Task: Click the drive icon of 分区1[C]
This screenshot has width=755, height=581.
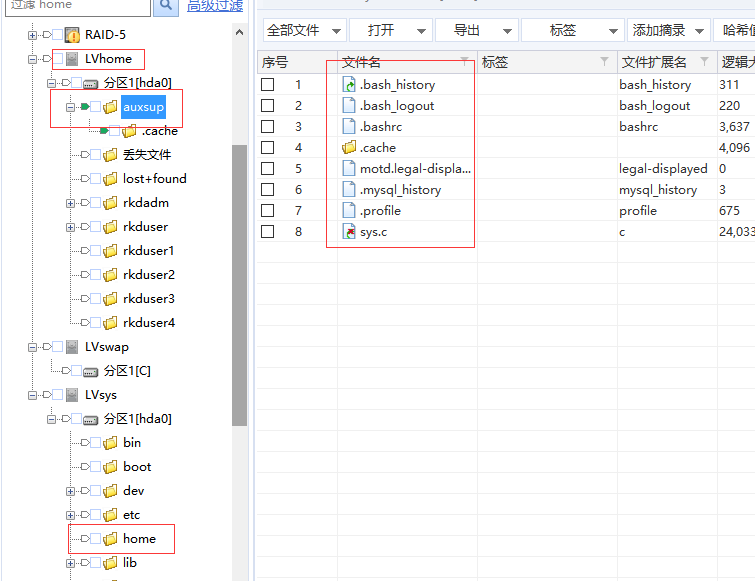Action: (91, 372)
